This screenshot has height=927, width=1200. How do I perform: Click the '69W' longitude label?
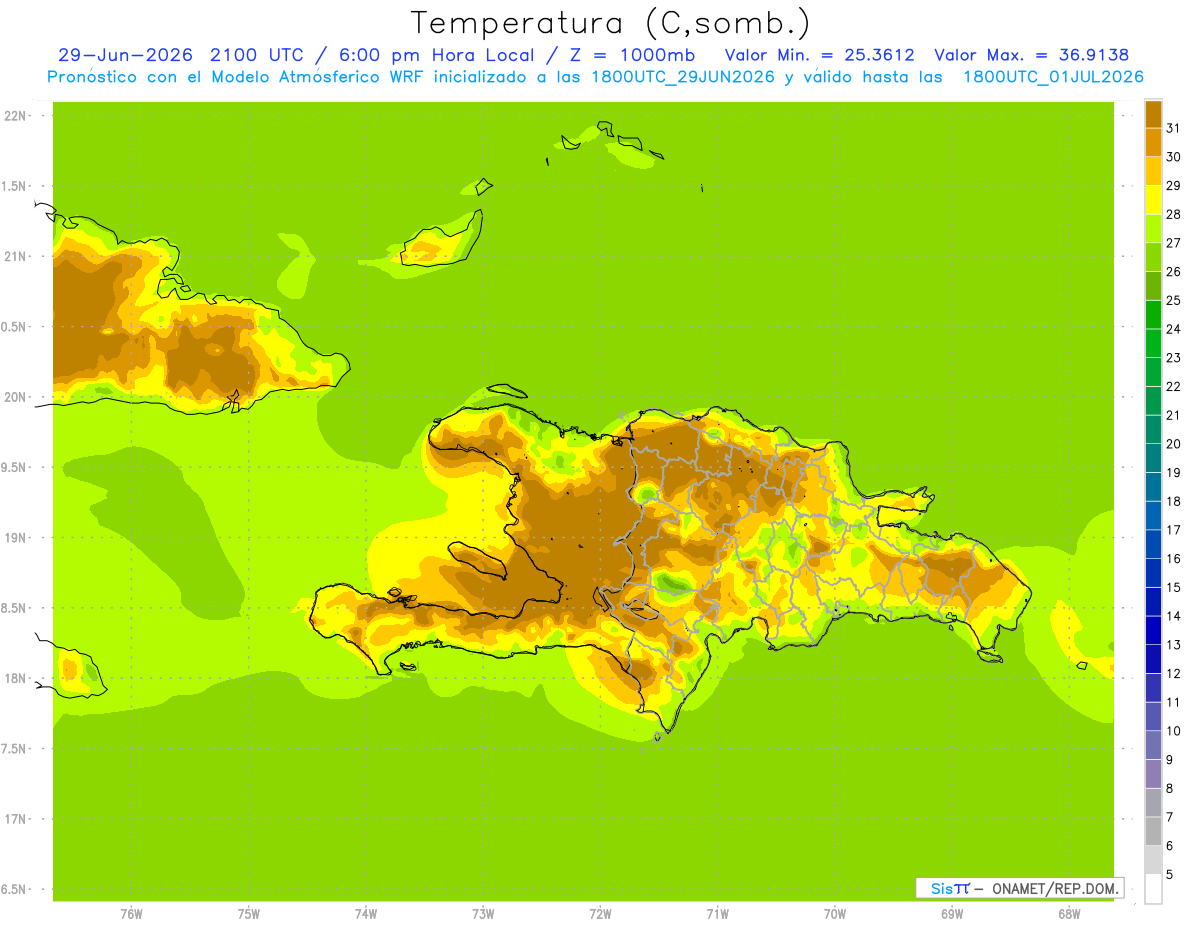952,914
